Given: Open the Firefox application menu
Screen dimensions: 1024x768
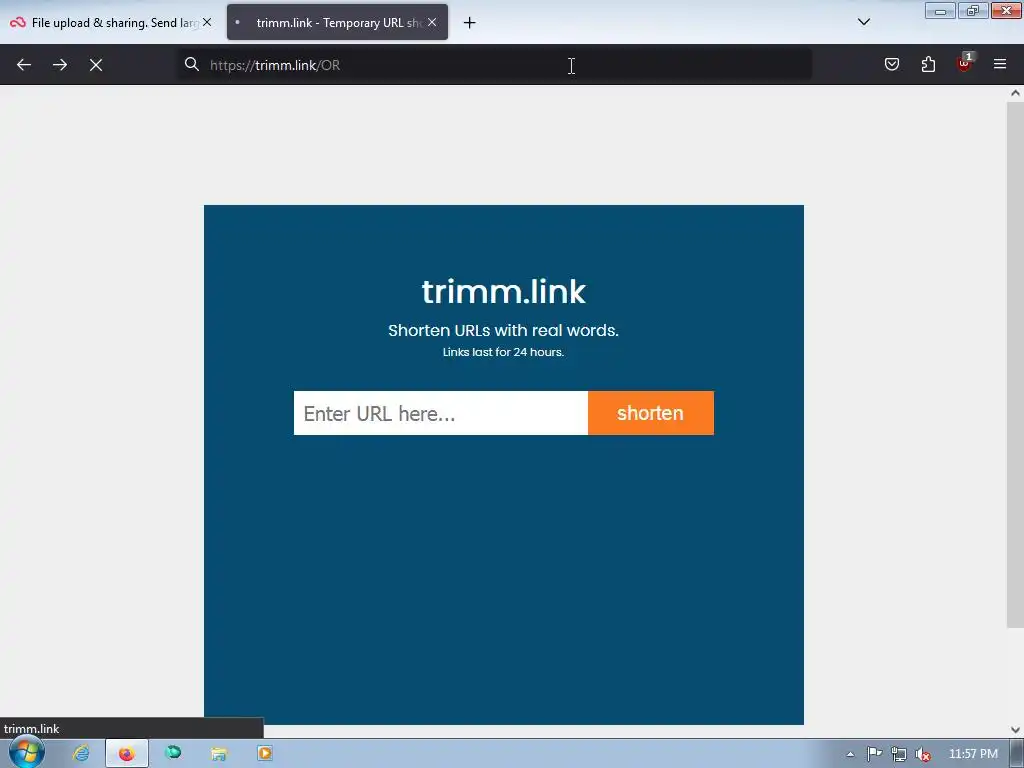Looking at the screenshot, I should point(1000,64).
